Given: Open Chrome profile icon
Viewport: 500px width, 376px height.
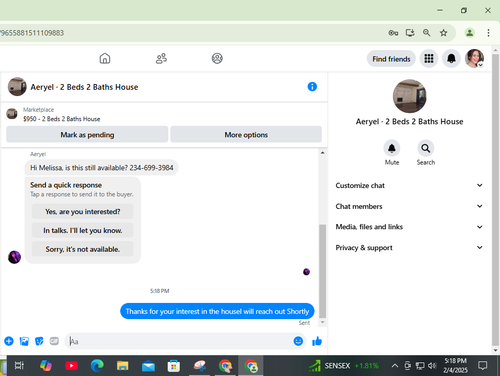Looking at the screenshot, I should (469, 33).
